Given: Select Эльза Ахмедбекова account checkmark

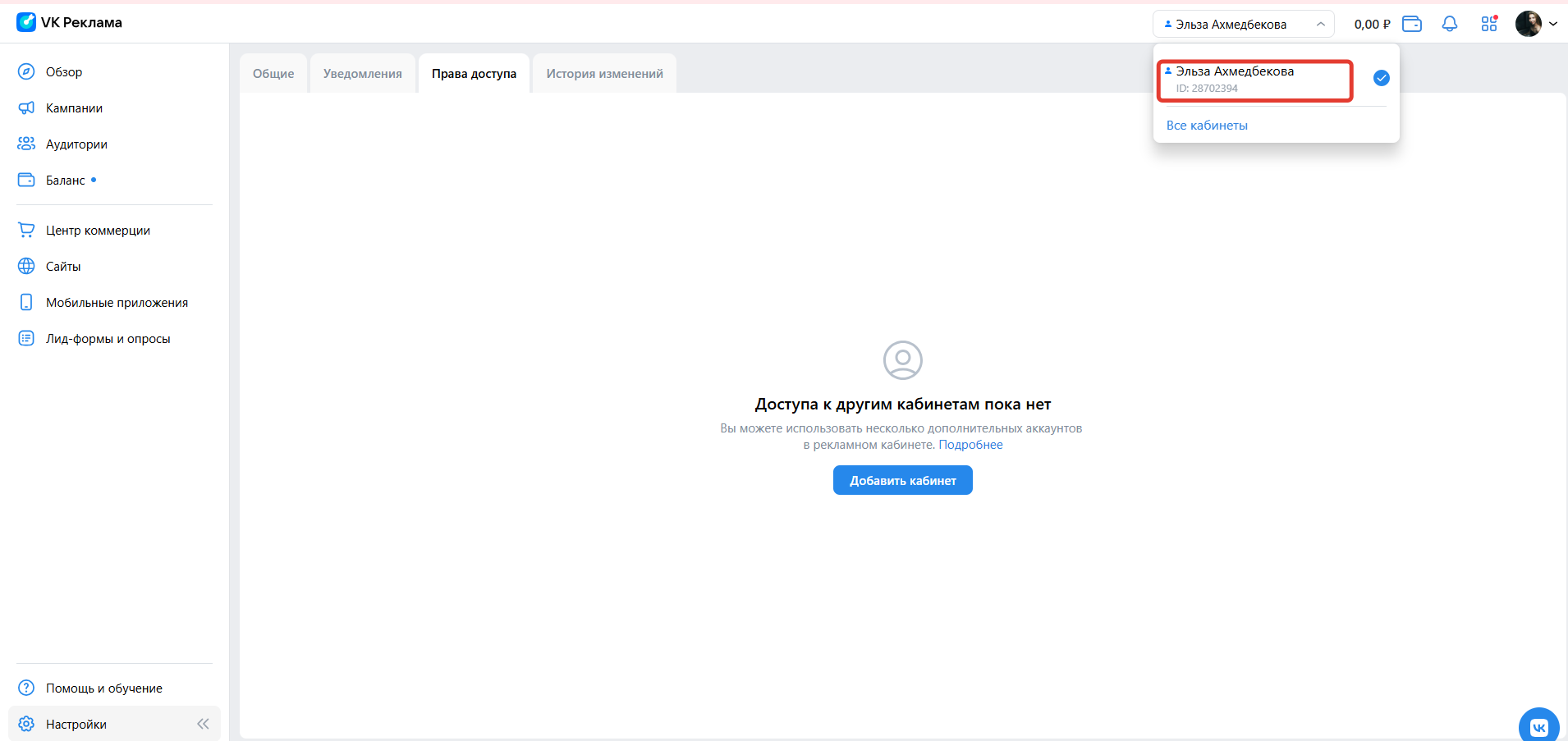Looking at the screenshot, I should [1382, 78].
